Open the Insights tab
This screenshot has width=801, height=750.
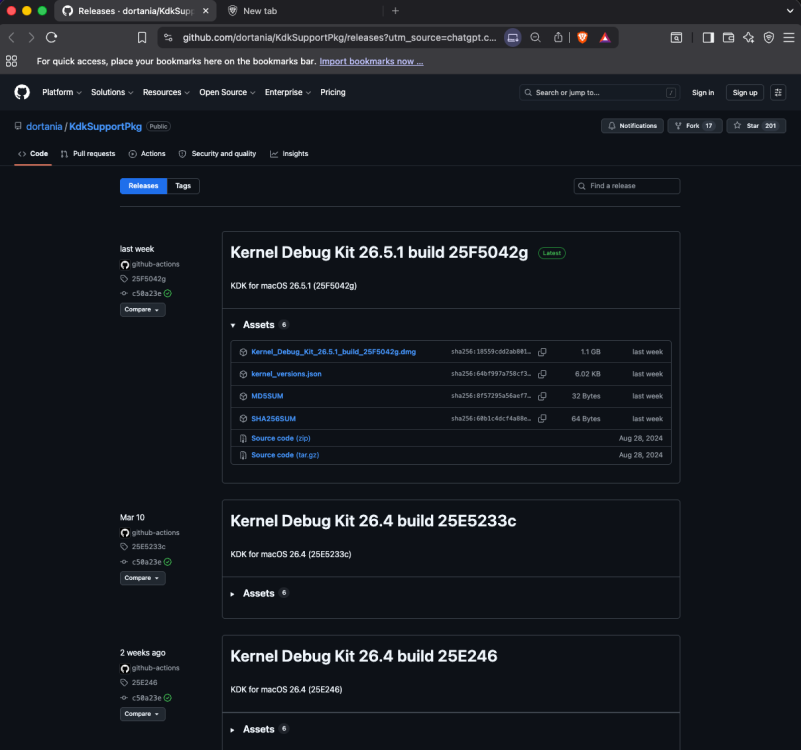click(289, 154)
